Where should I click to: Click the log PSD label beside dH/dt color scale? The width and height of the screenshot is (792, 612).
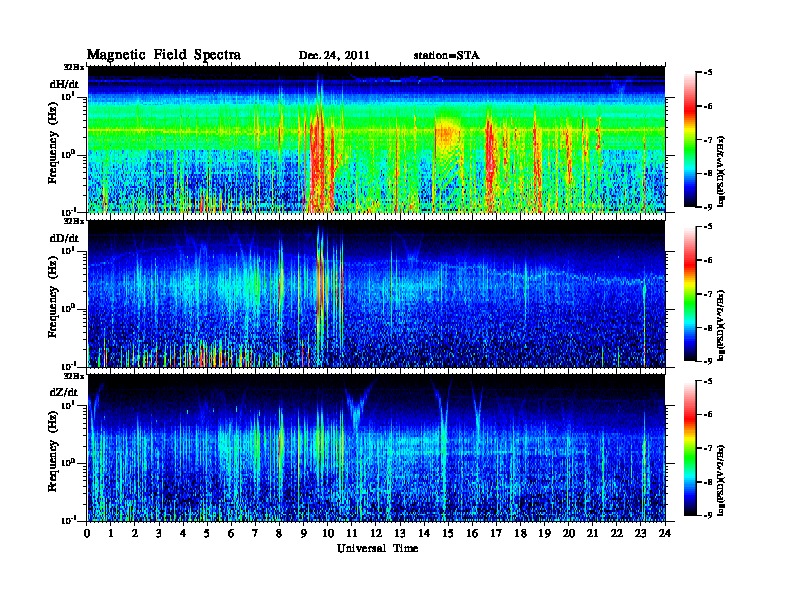(723, 171)
